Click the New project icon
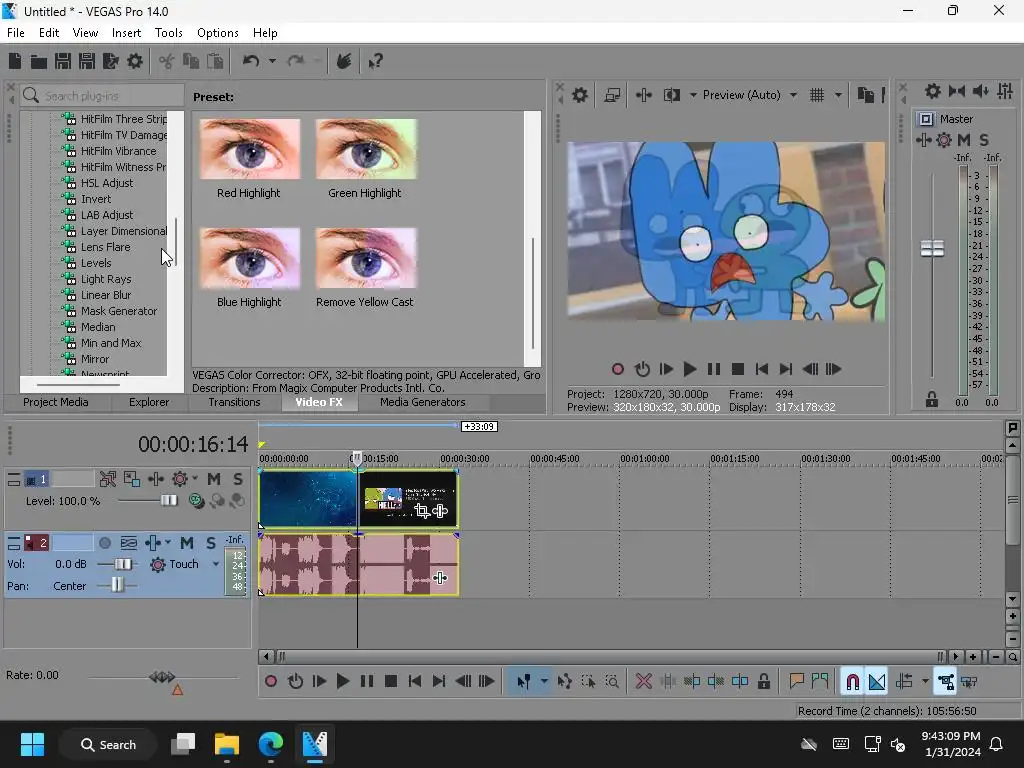The height and width of the screenshot is (768, 1024). [x=14, y=61]
